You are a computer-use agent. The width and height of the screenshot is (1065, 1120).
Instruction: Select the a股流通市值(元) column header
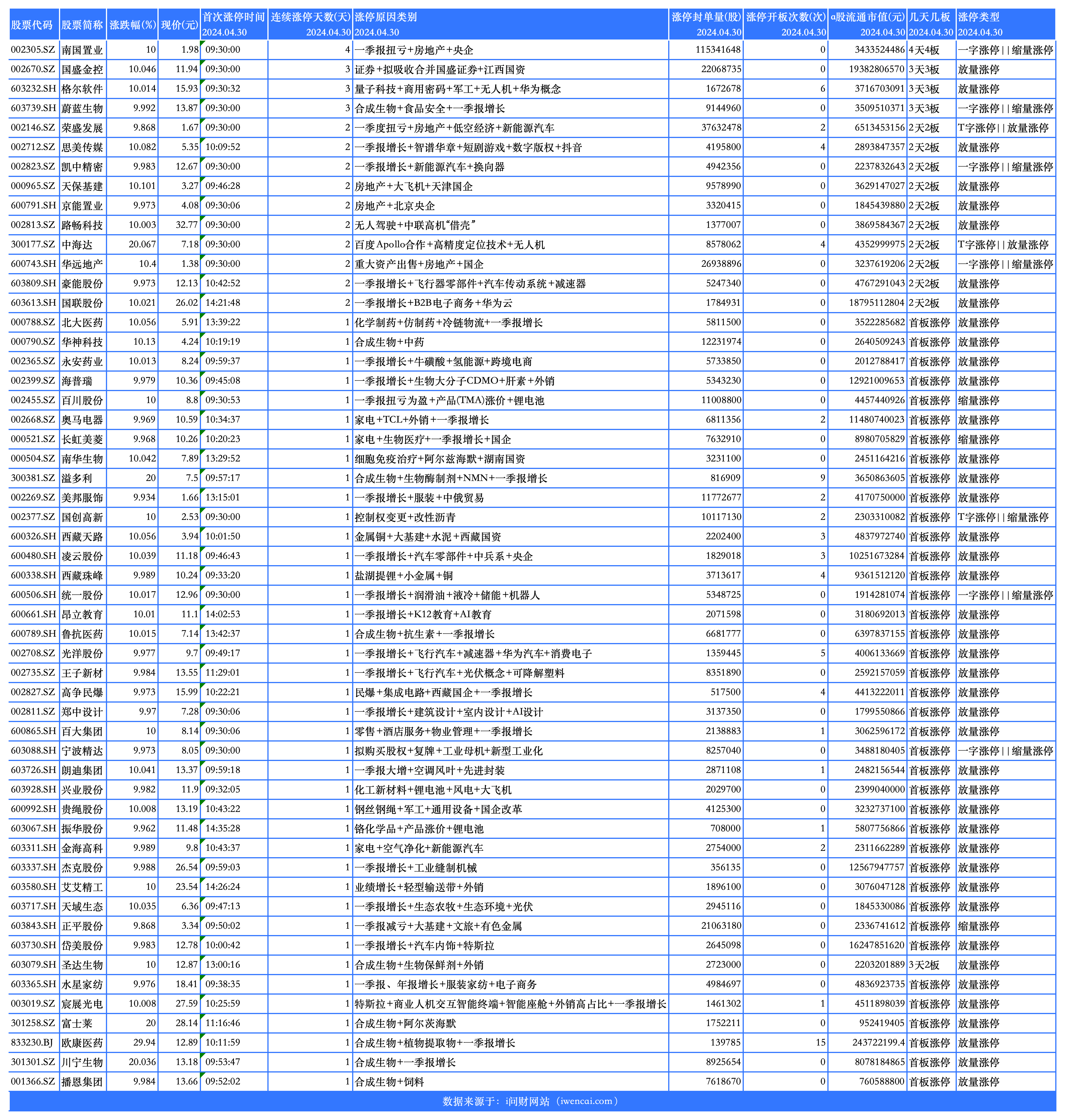pos(867,24)
